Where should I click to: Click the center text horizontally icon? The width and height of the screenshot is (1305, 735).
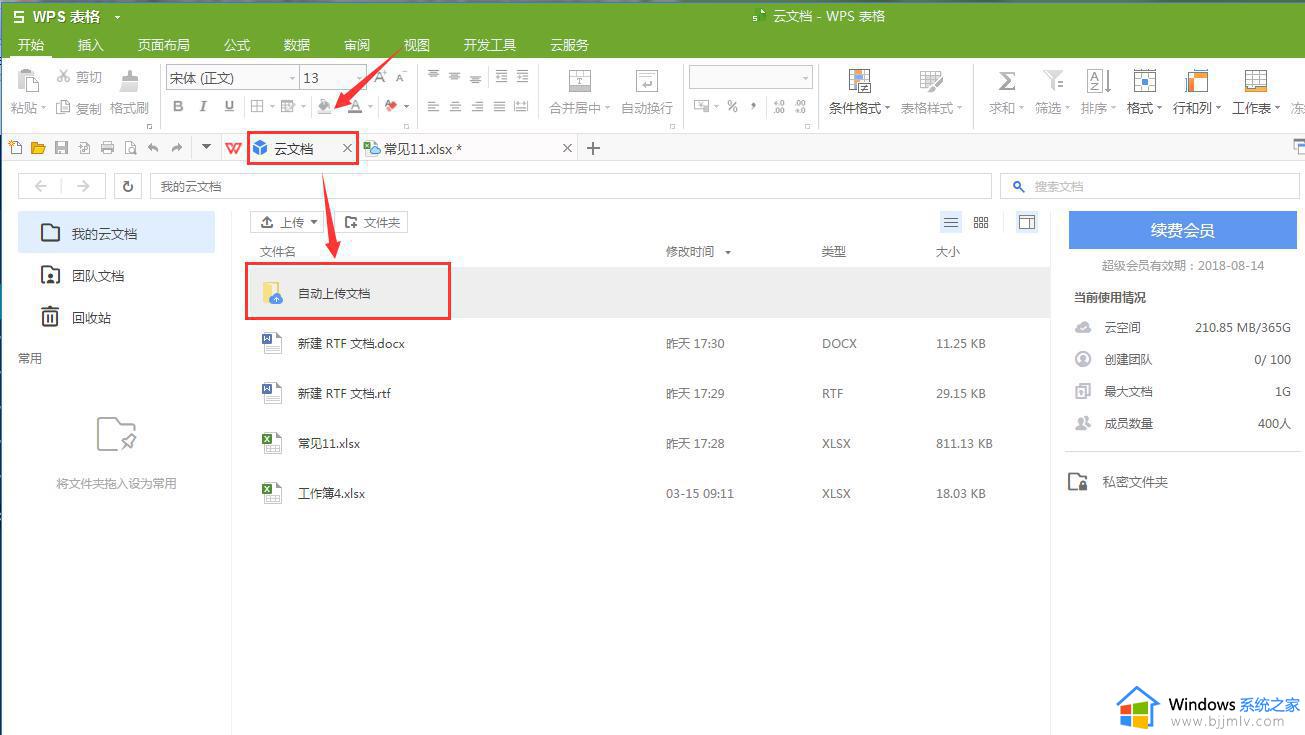click(x=456, y=106)
